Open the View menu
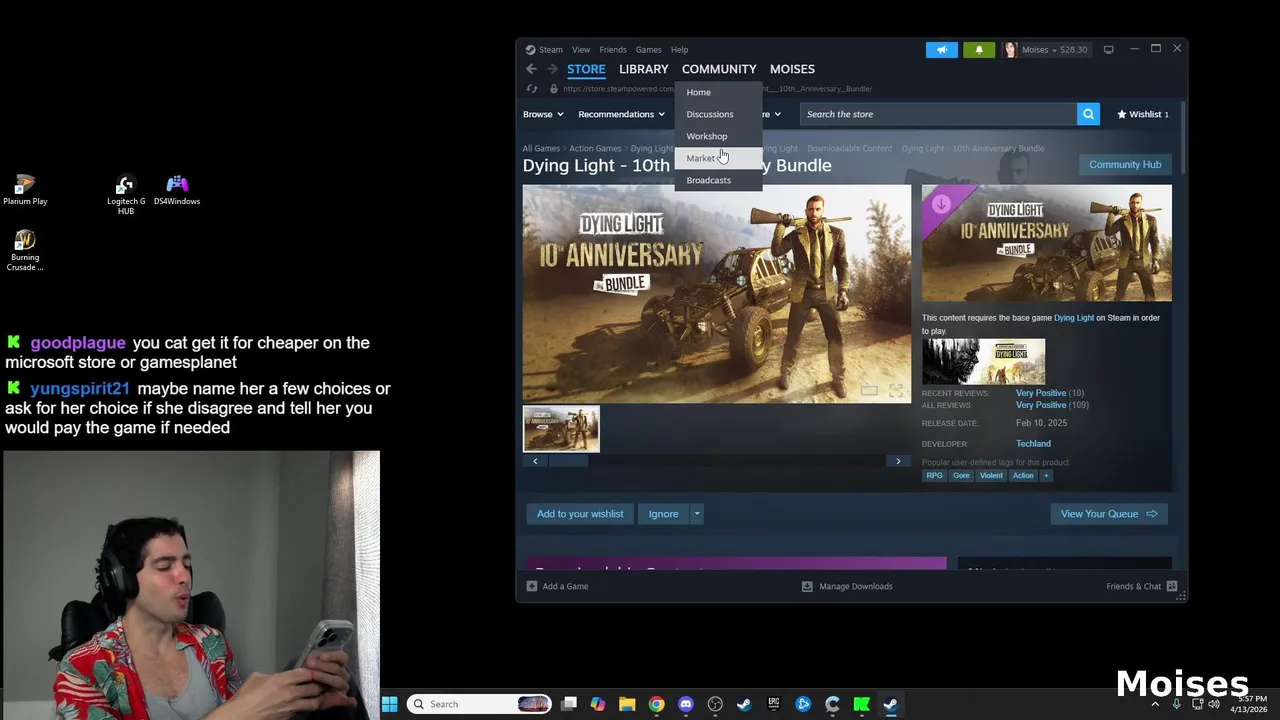 coord(581,49)
